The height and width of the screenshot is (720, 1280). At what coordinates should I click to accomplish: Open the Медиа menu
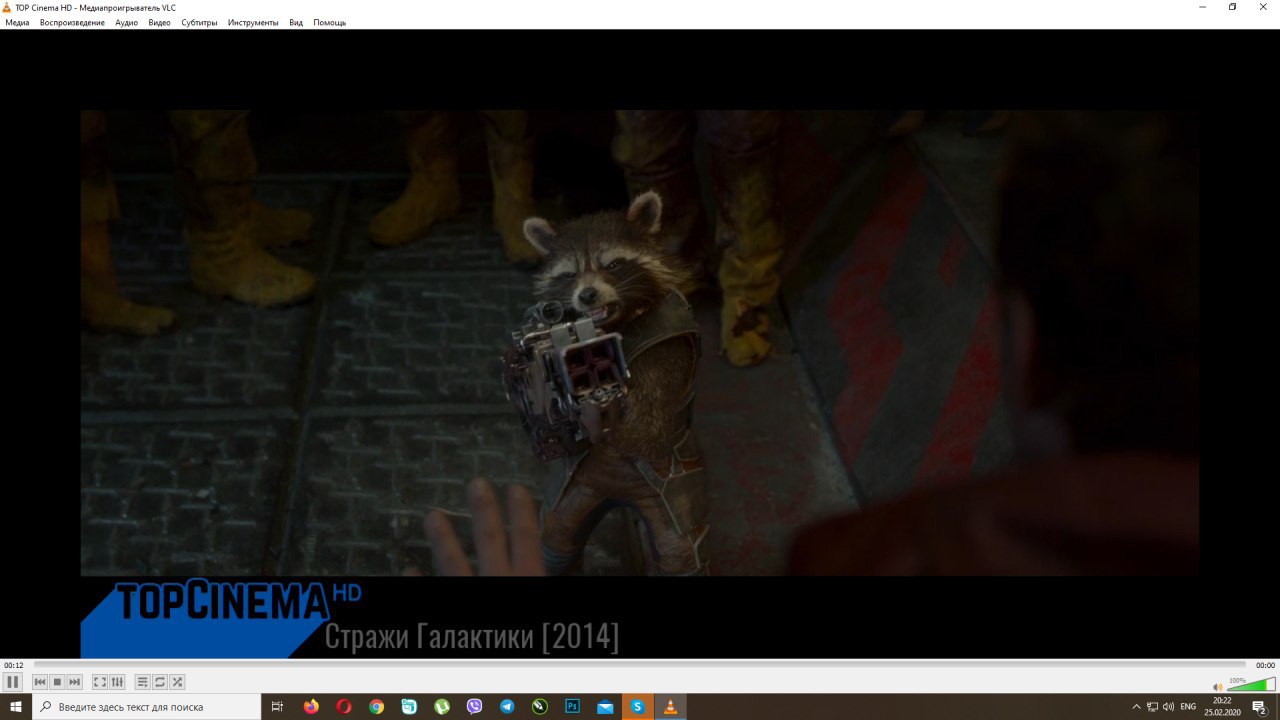pyautogui.click(x=17, y=22)
